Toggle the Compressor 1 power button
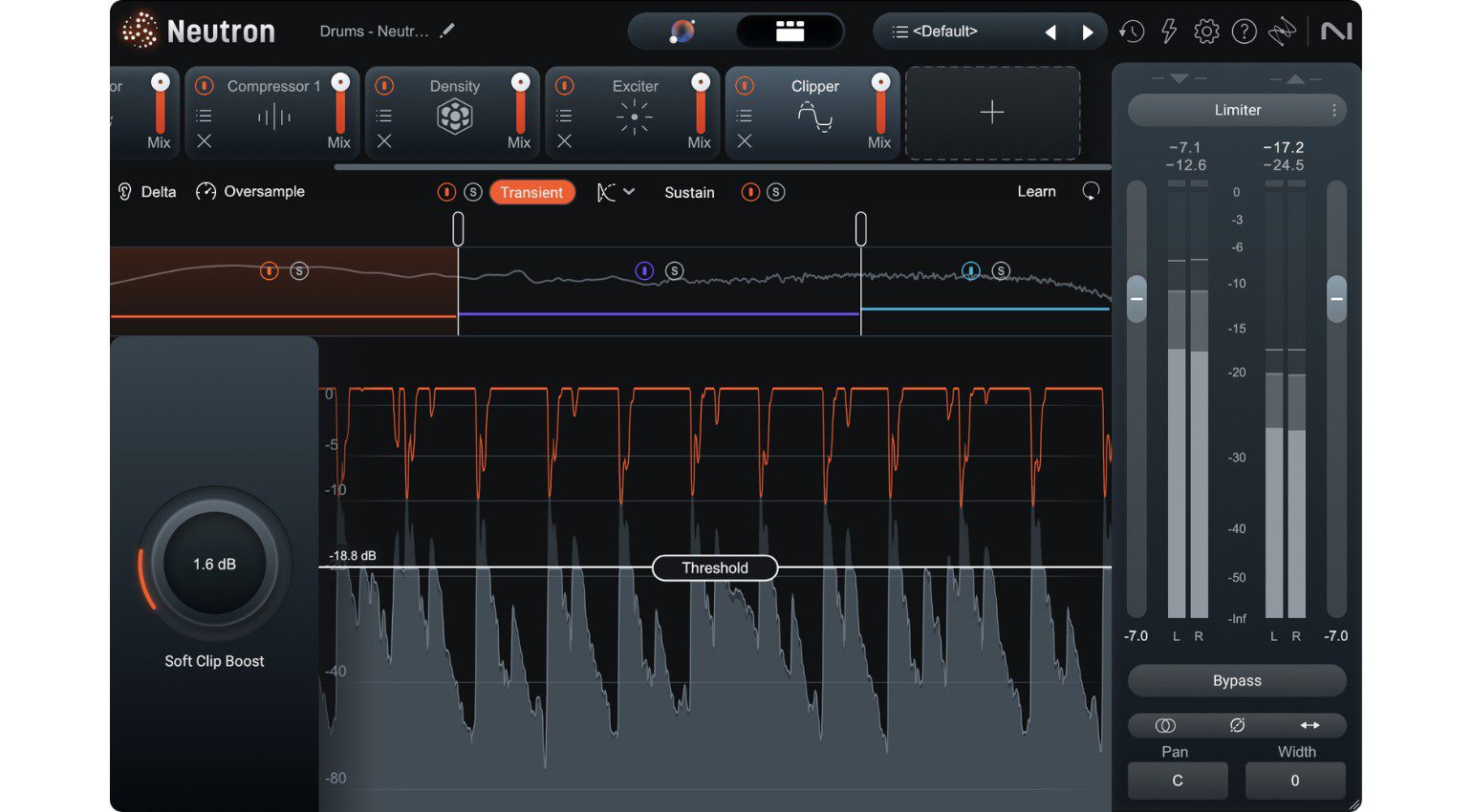1472x812 pixels. pyautogui.click(x=203, y=86)
